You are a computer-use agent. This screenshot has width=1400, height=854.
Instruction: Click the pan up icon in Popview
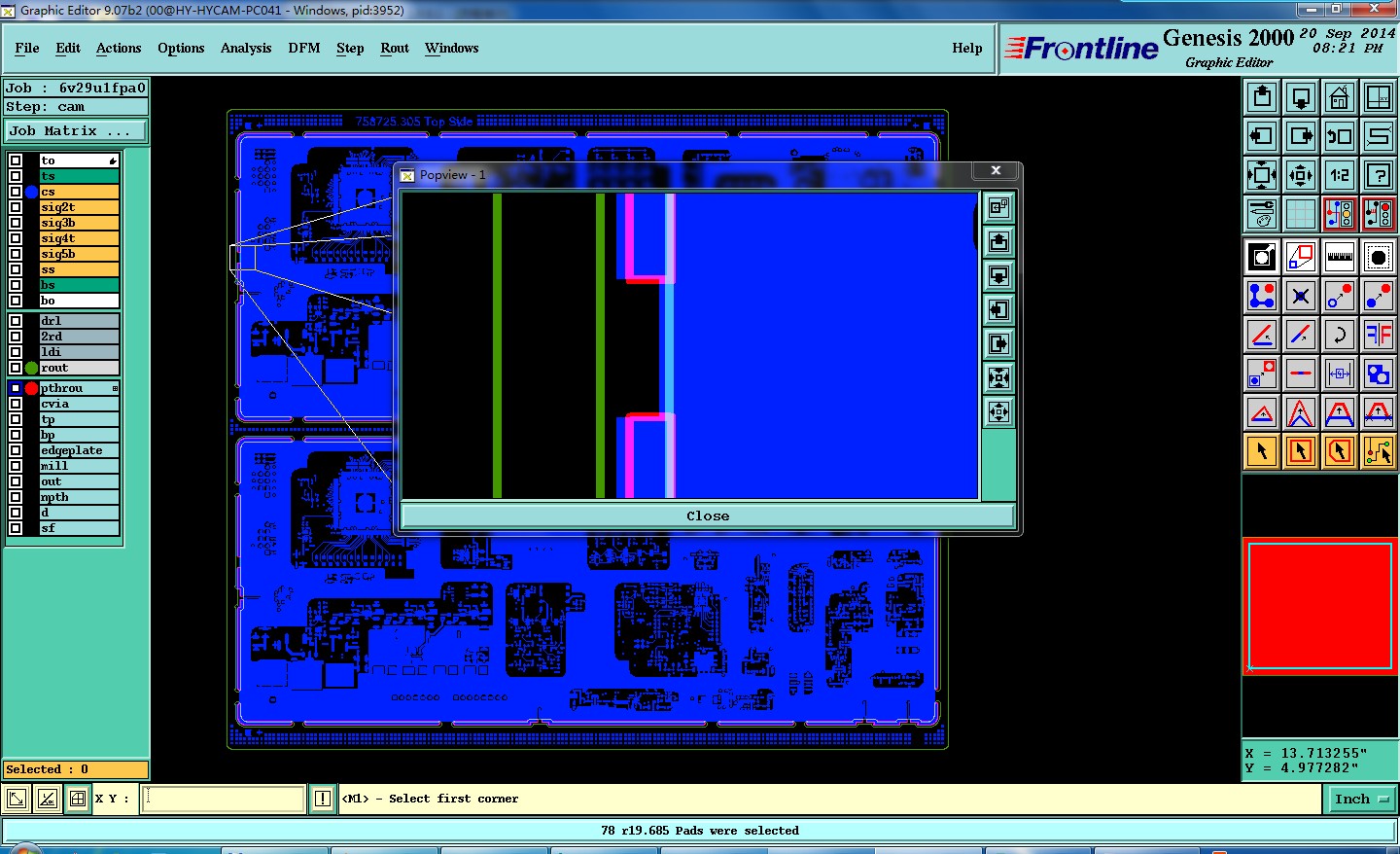click(x=998, y=242)
